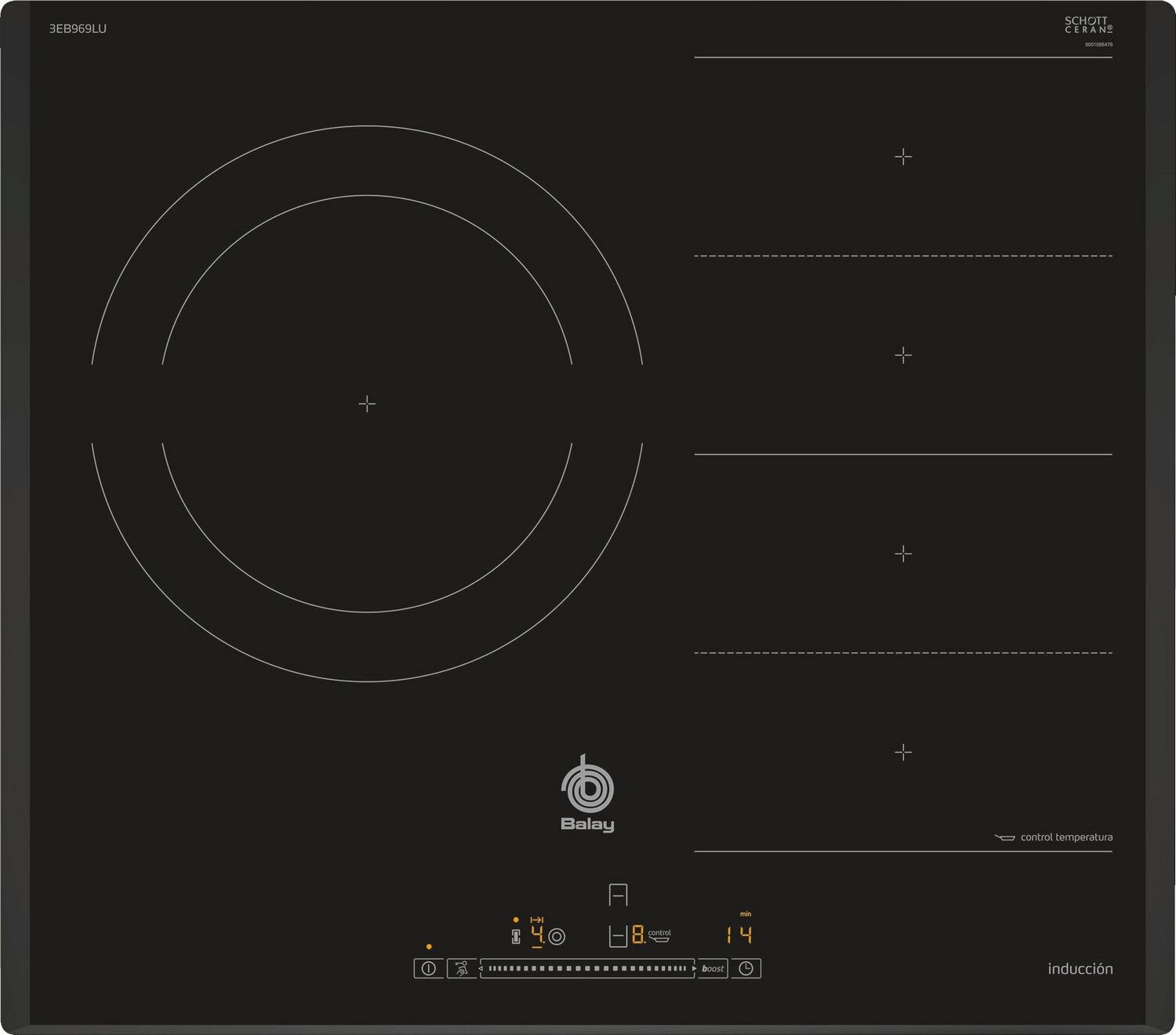The width and height of the screenshot is (1176, 1035).
Task: Tap the boost power button
Action: coord(713,968)
